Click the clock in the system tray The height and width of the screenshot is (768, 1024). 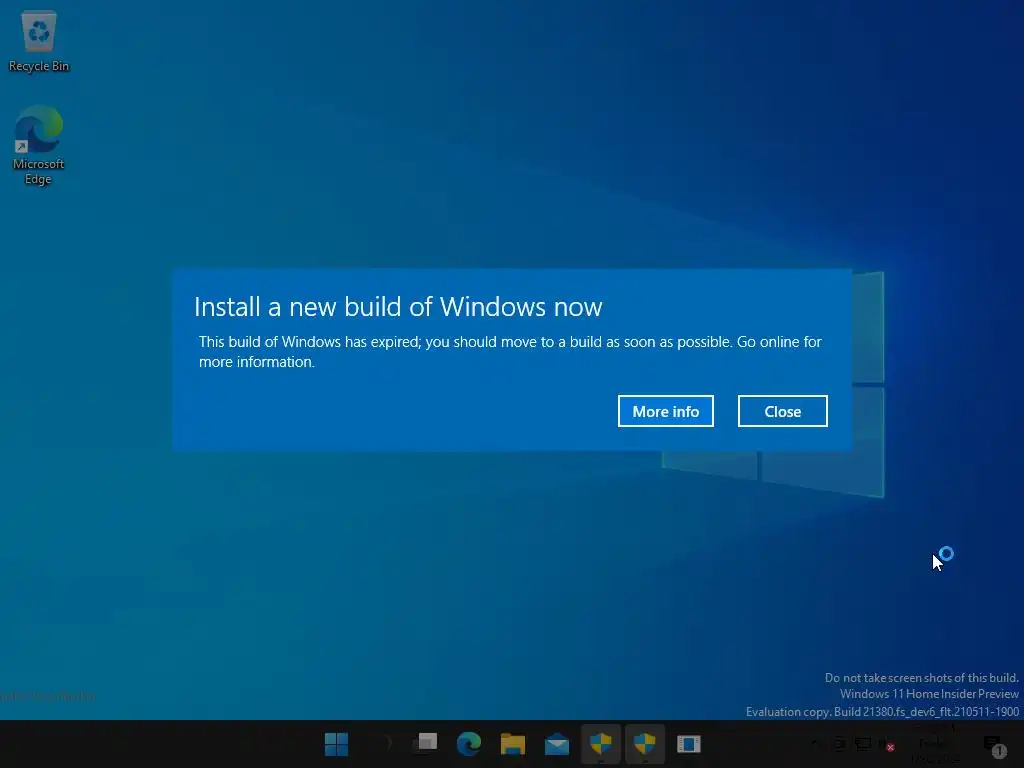[x=936, y=746]
